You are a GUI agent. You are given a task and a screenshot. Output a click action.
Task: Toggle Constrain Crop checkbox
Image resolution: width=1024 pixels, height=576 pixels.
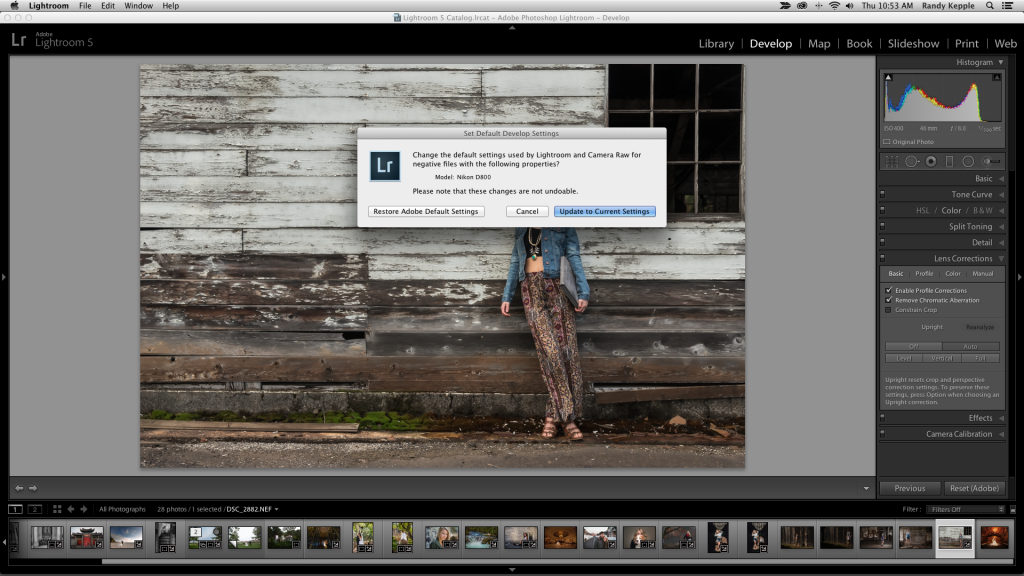tap(888, 310)
